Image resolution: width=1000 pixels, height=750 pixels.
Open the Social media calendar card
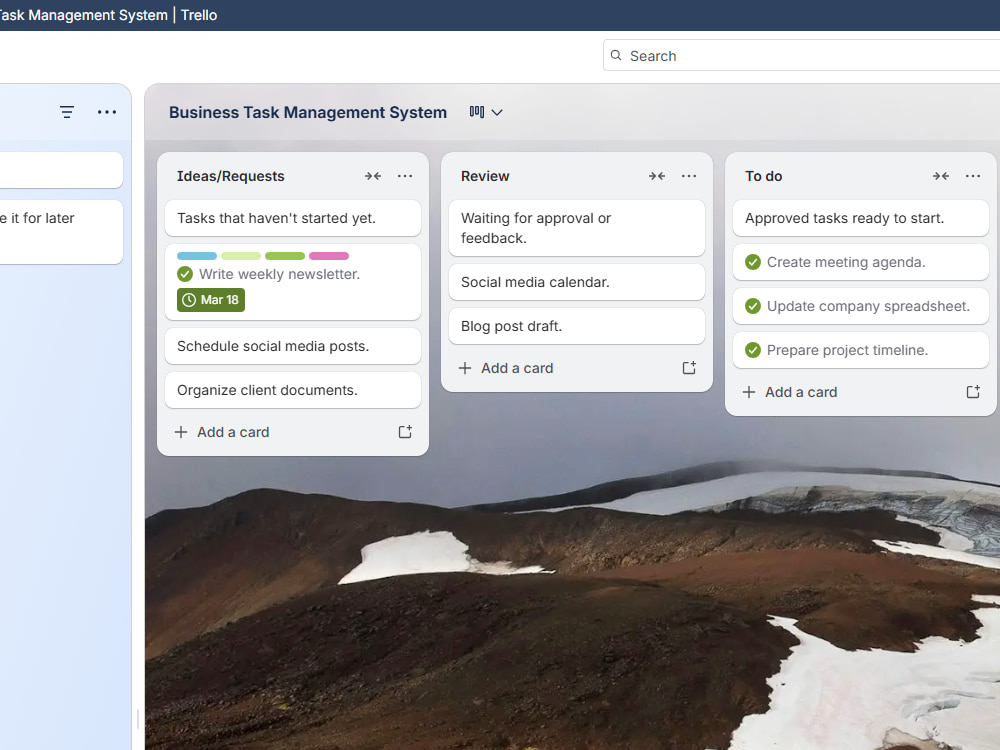(x=577, y=282)
